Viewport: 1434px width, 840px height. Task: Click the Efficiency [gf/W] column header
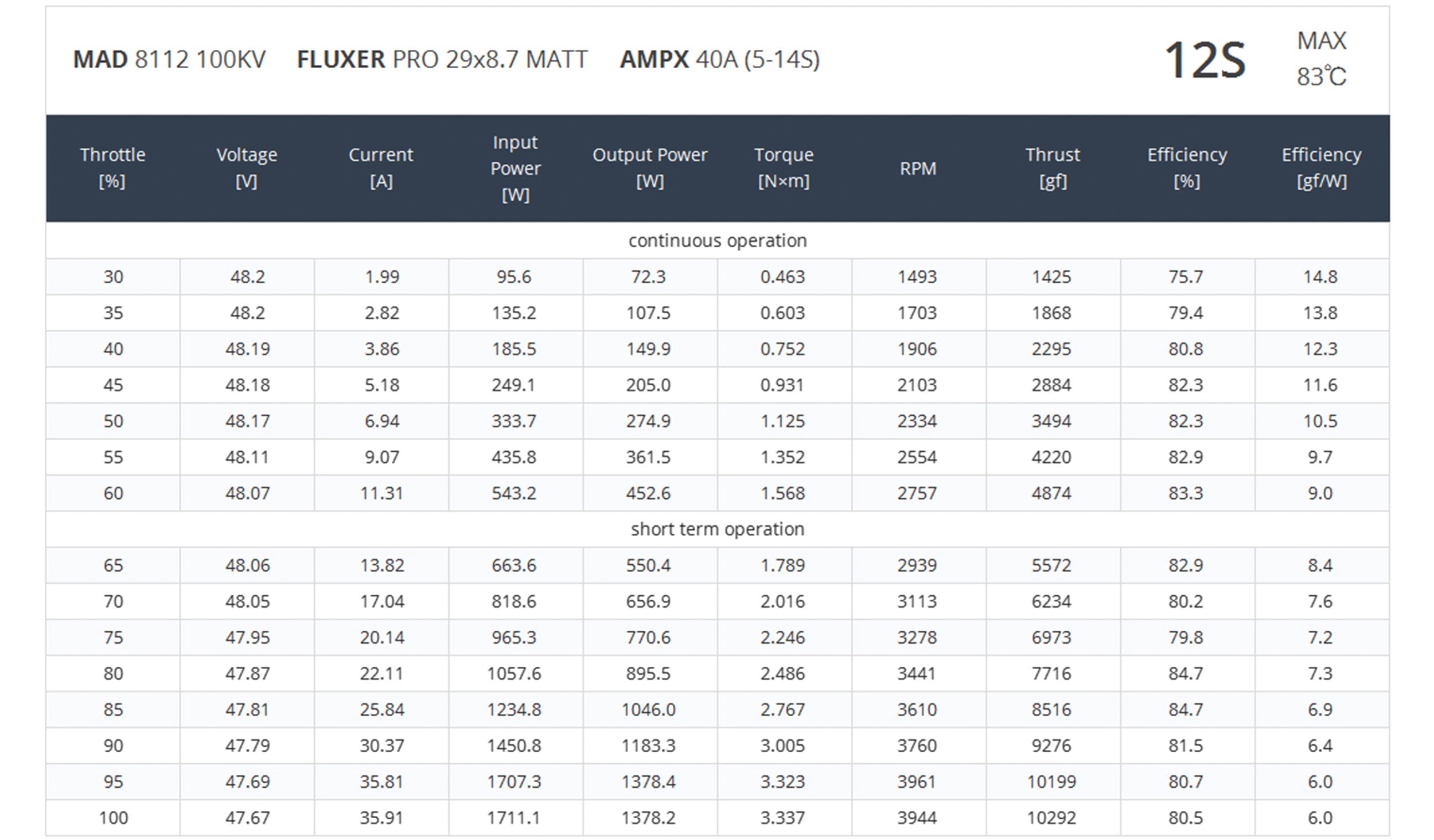tap(1321, 167)
